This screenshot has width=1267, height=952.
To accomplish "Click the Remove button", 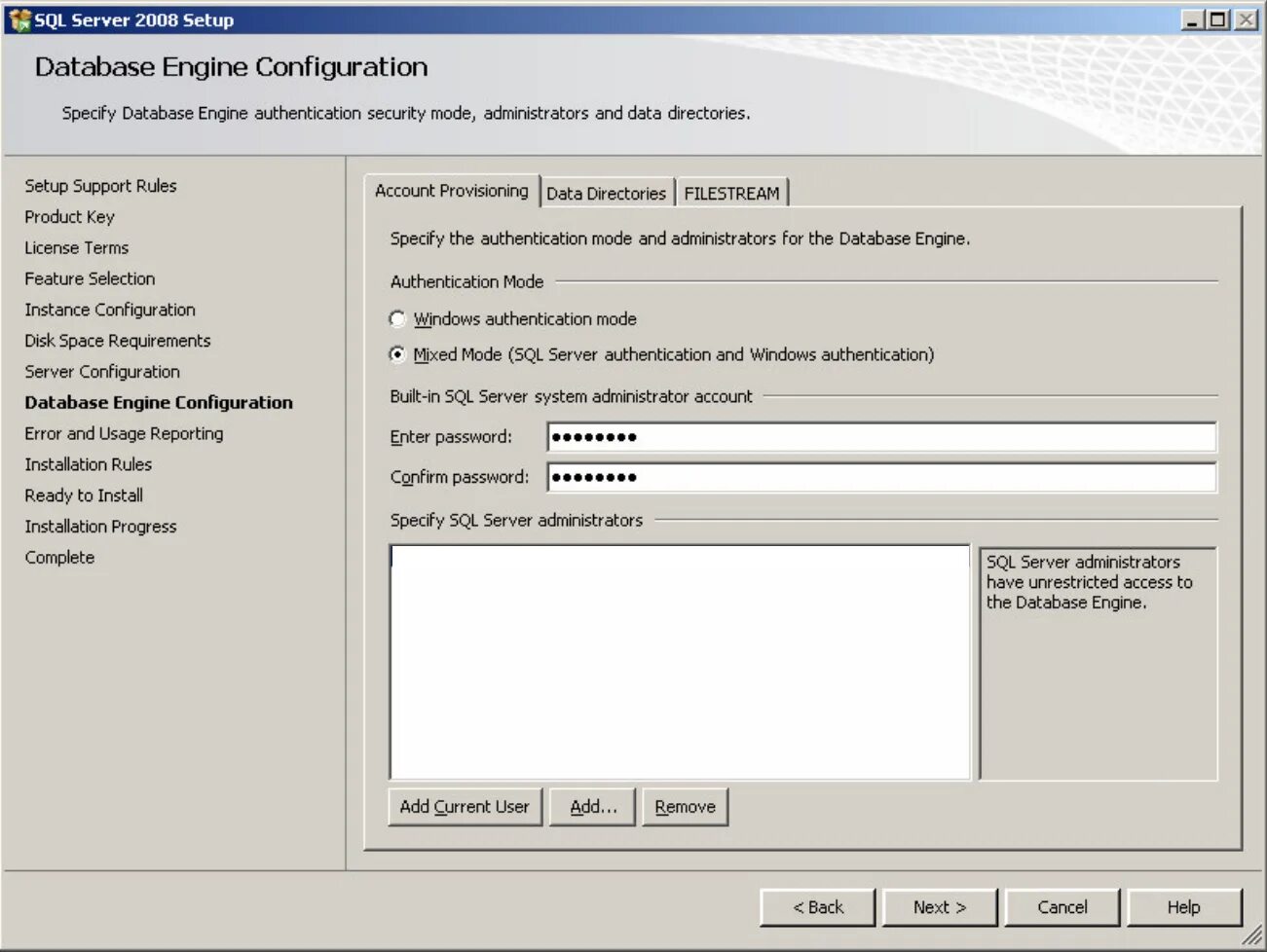I will (685, 807).
